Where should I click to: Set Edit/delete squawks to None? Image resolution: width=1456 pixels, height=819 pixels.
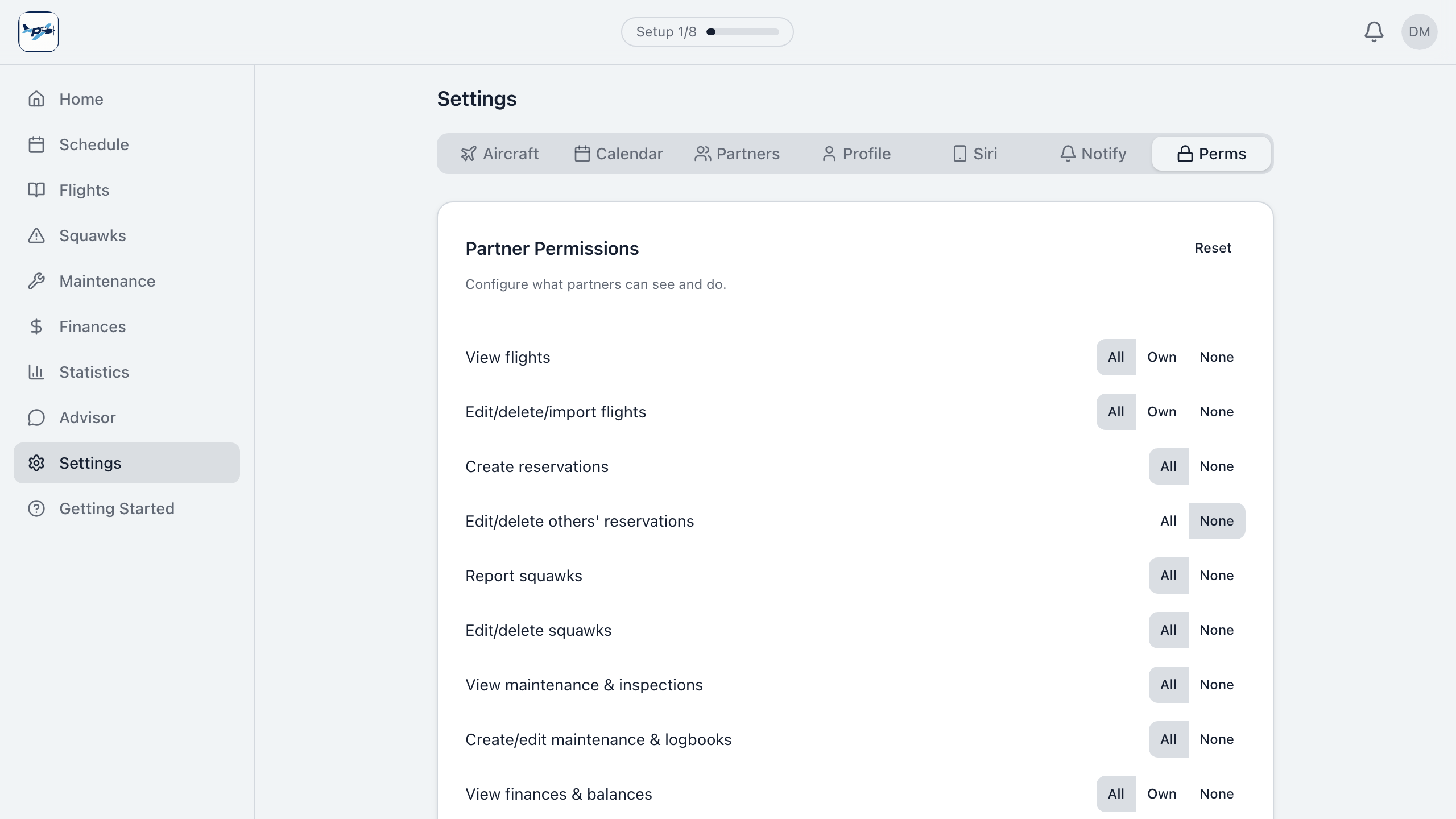[x=1217, y=630]
